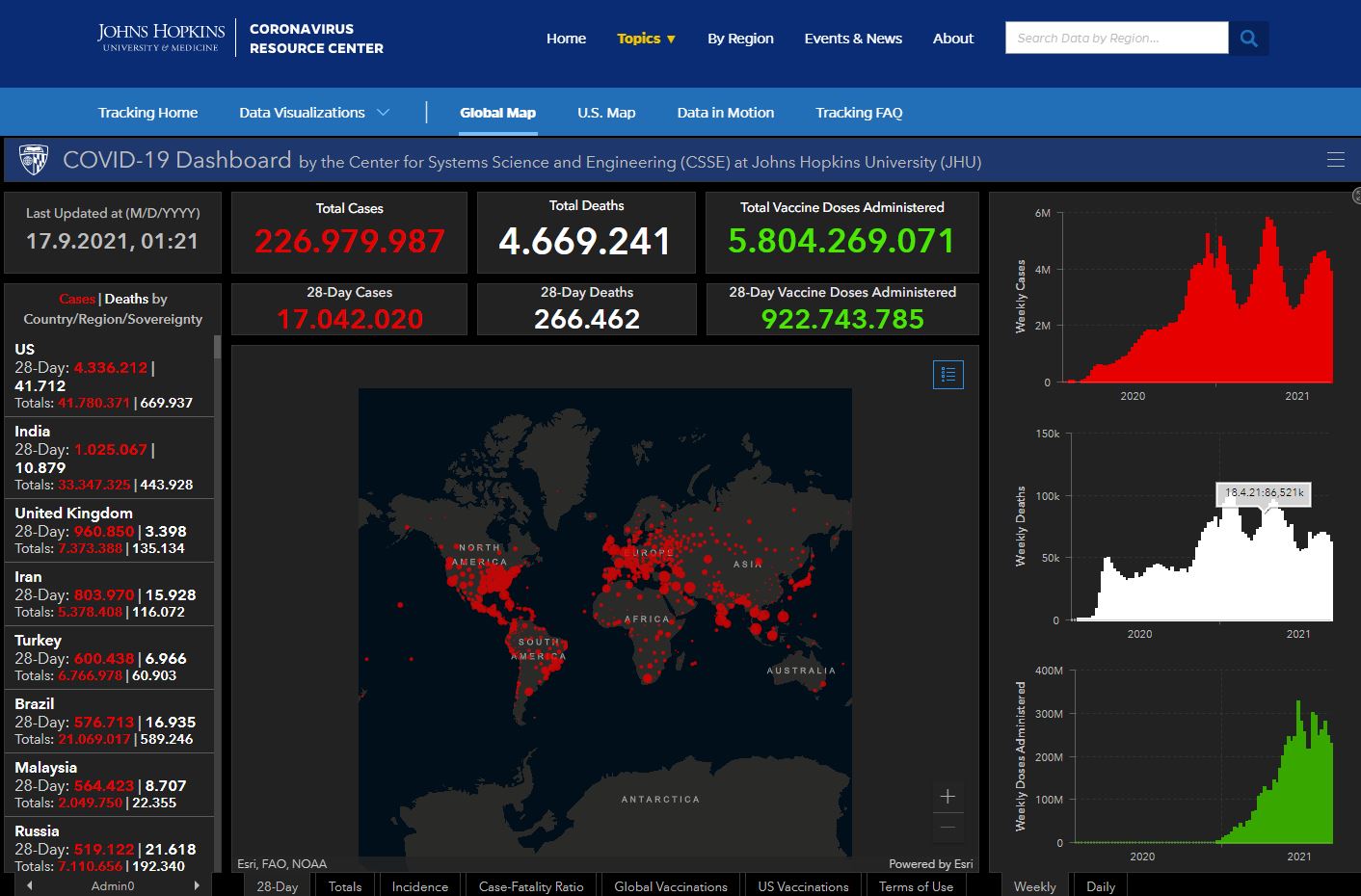The width and height of the screenshot is (1361, 896).
Task: Click Powered by Esri link
Action: (x=931, y=863)
